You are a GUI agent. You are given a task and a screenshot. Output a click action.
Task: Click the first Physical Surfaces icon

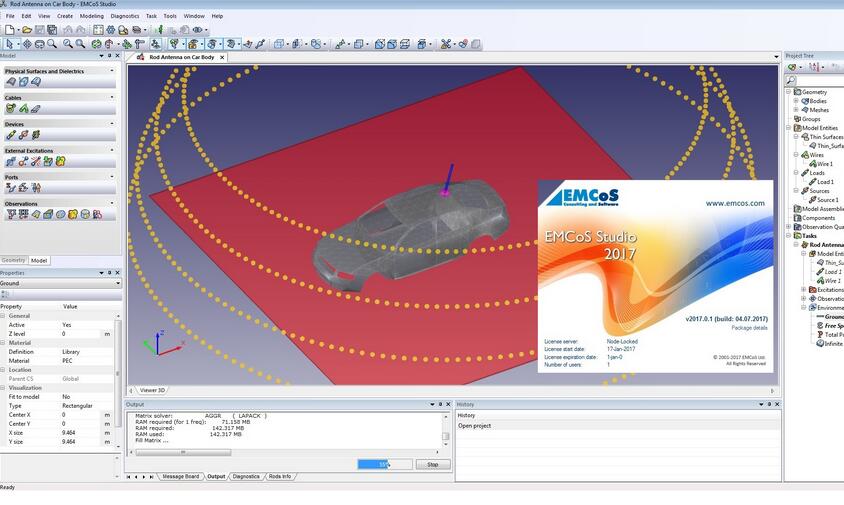11,82
